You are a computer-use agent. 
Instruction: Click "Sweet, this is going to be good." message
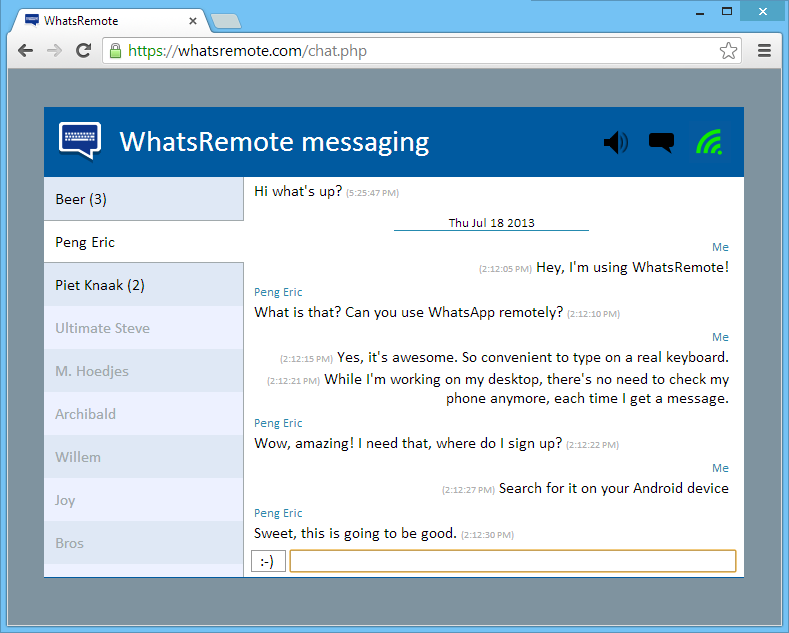coord(355,533)
